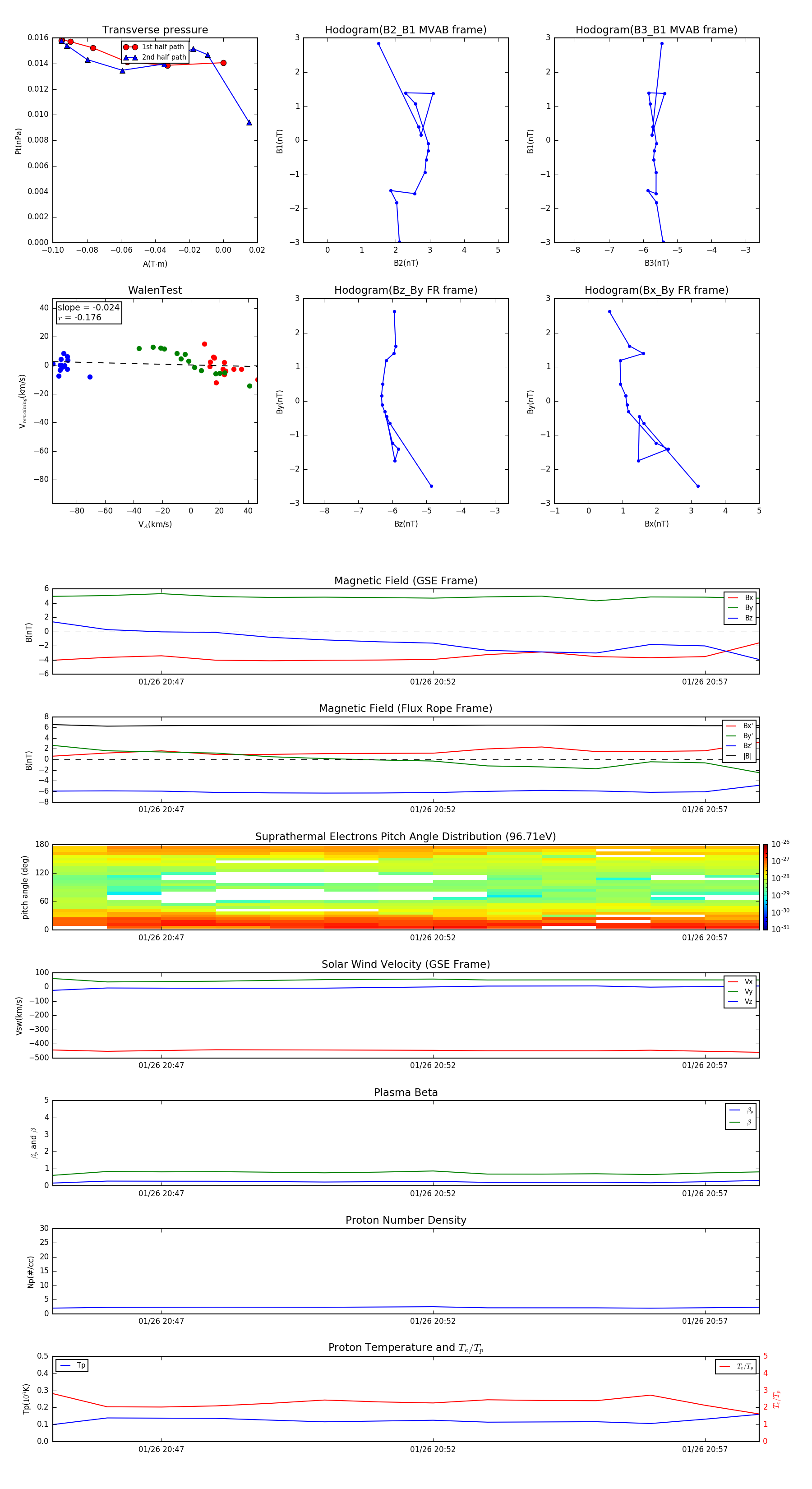
Task: Click the 'Vsw(km/s)' axis label
Action: [18, 1016]
